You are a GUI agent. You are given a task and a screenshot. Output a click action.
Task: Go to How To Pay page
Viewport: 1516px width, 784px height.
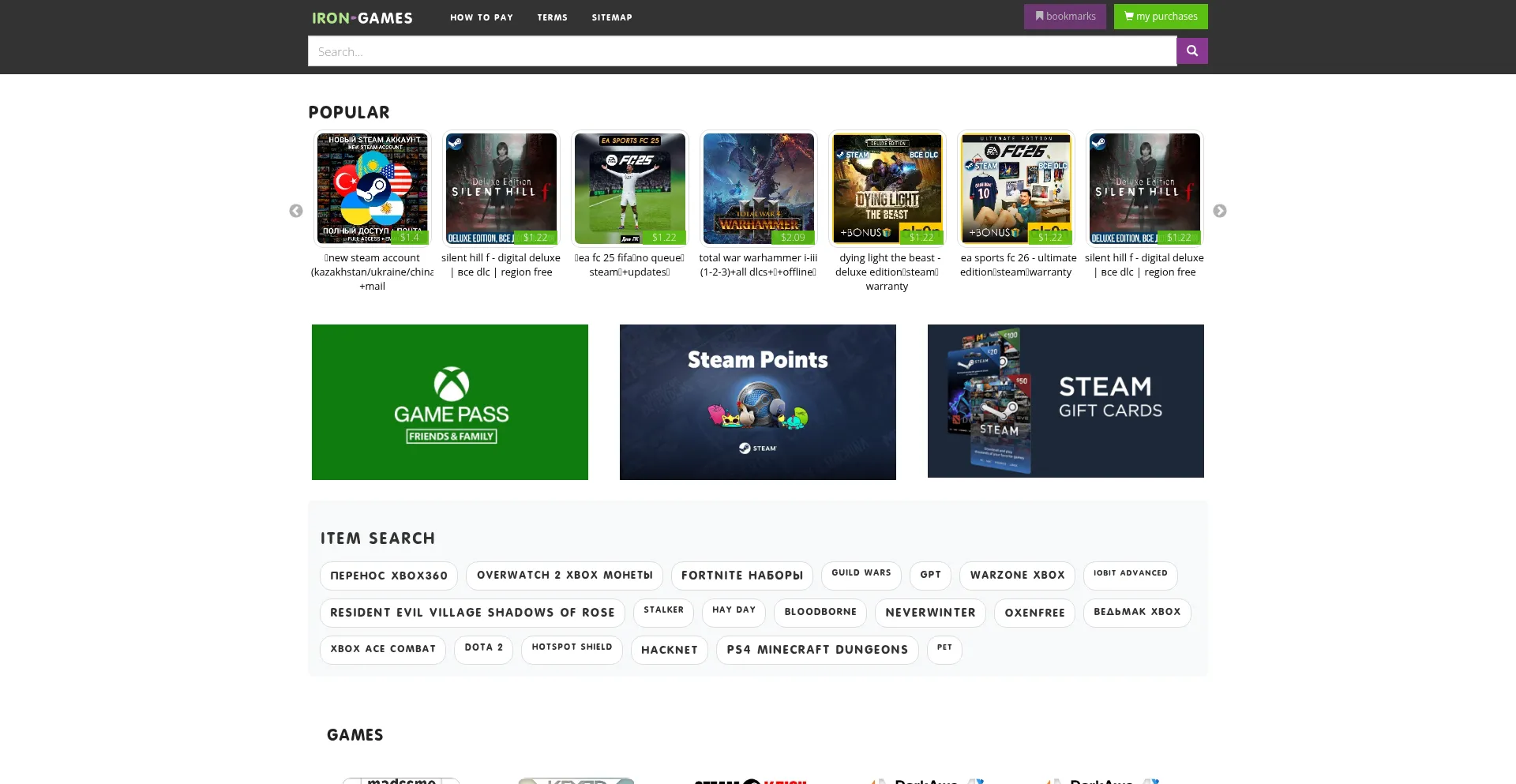pyautogui.click(x=482, y=17)
